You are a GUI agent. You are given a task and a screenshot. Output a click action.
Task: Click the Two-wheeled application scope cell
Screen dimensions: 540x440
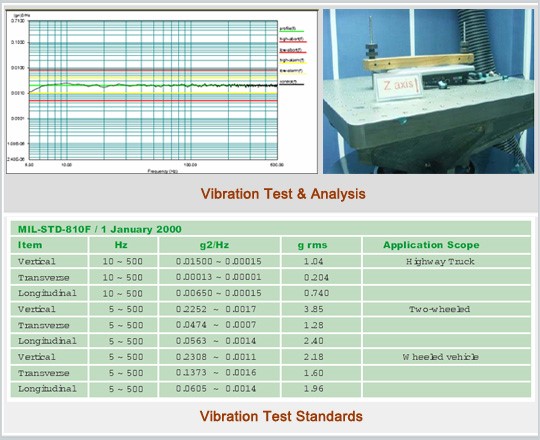(447, 309)
